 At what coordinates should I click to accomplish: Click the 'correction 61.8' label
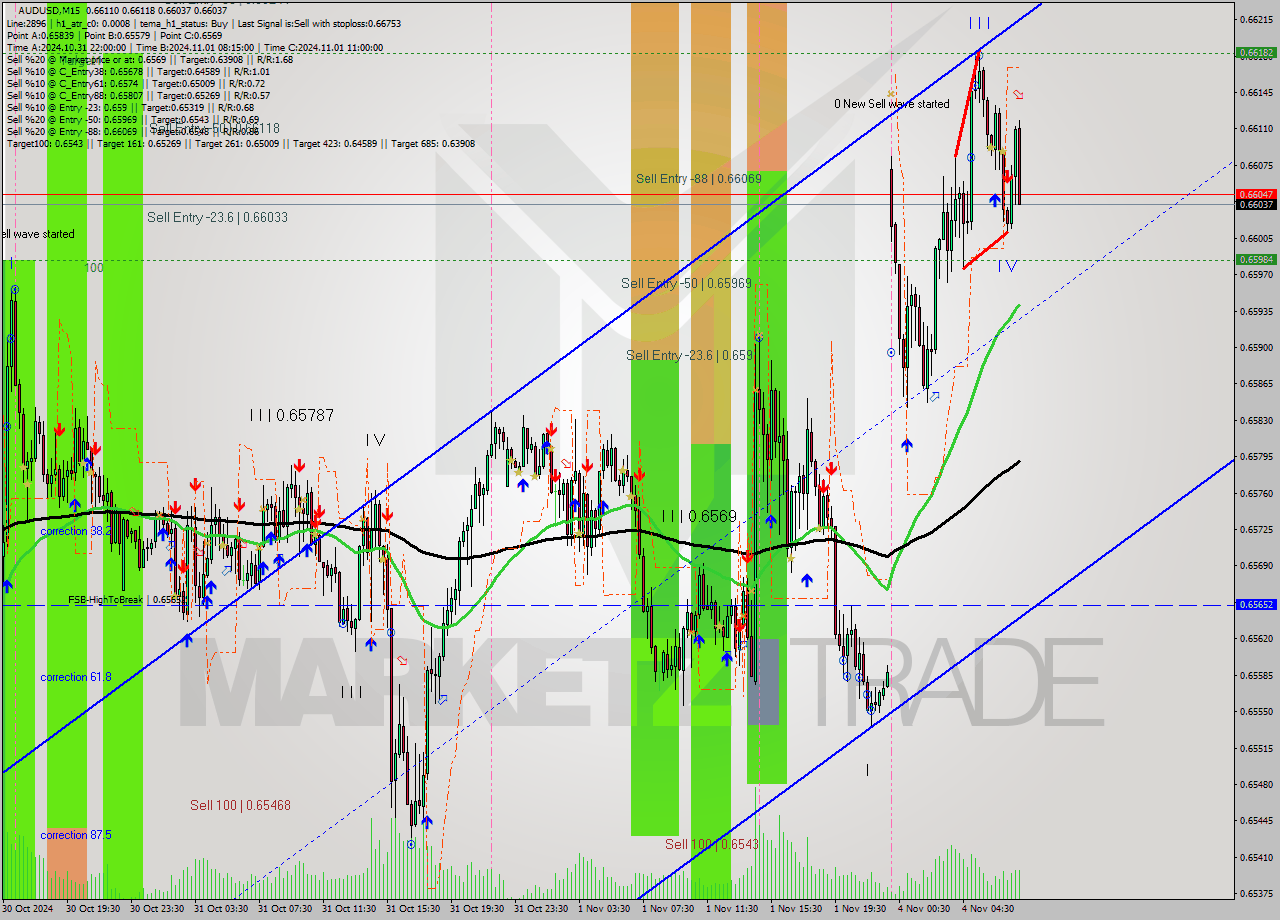[x=76, y=677]
